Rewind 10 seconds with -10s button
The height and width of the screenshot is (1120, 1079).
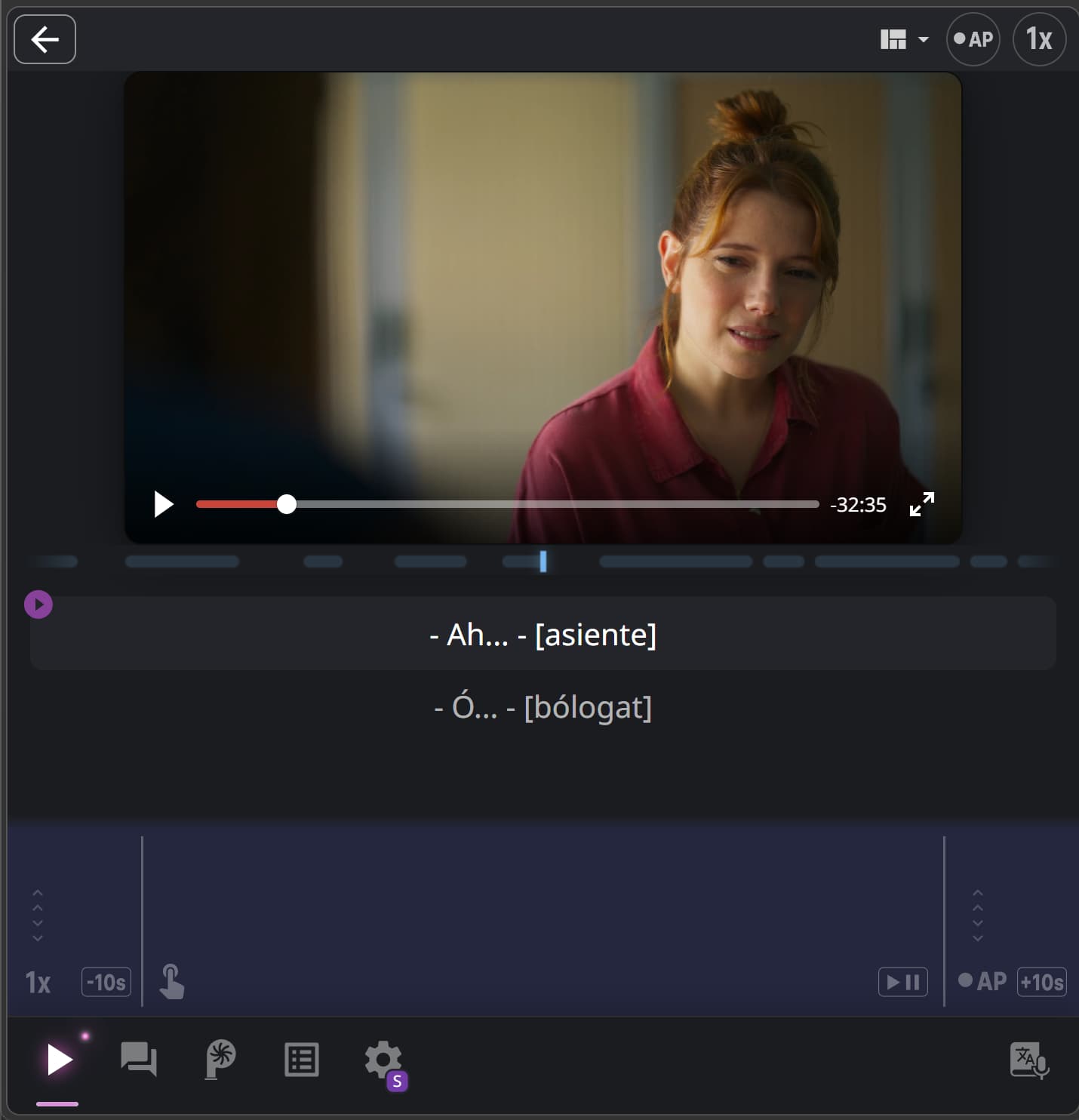(106, 982)
